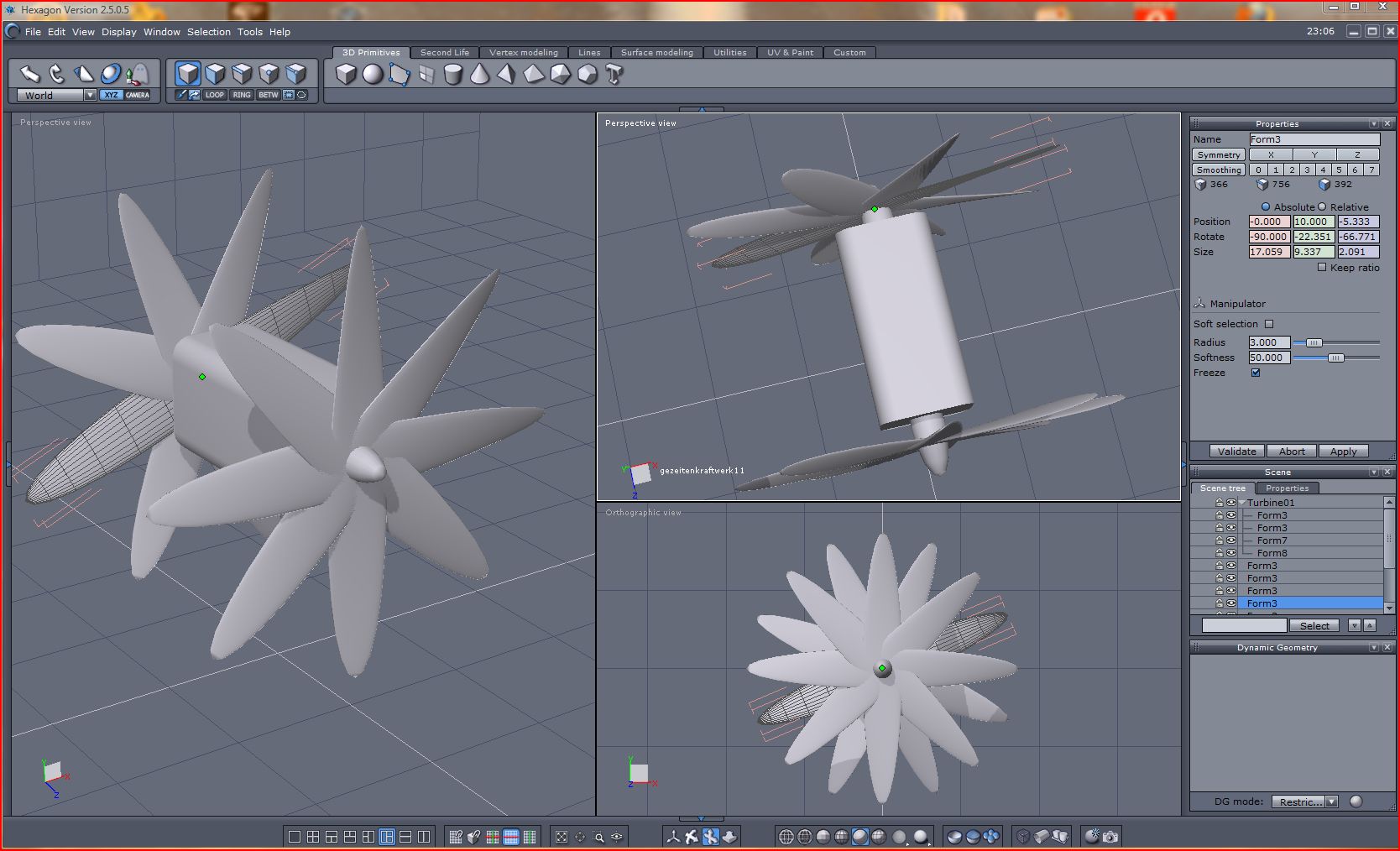Collapse the Turbine01 tree node
Viewport: 1400px width, 851px height.
tap(1242, 503)
